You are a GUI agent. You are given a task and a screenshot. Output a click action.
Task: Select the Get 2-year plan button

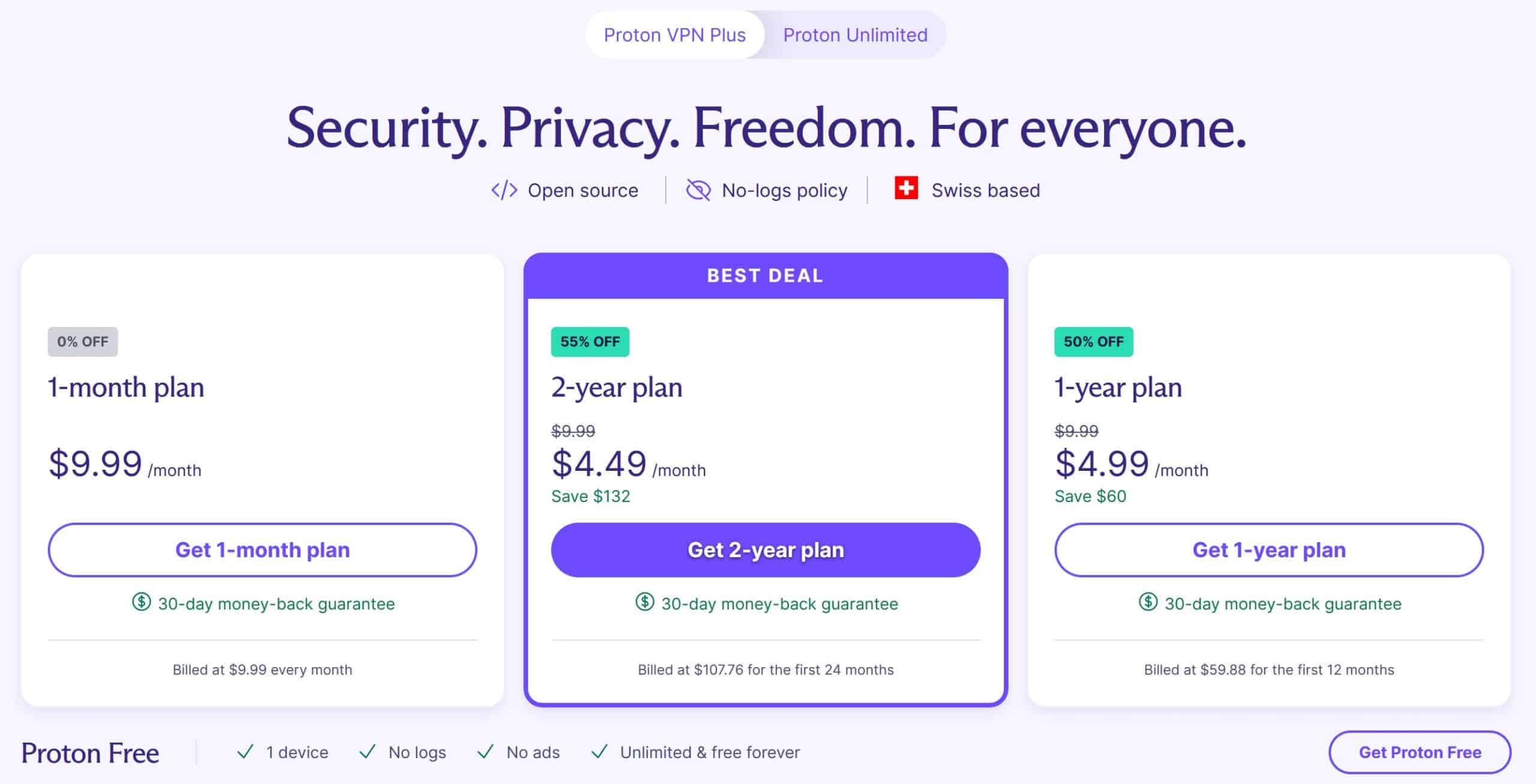coord(766,550)
